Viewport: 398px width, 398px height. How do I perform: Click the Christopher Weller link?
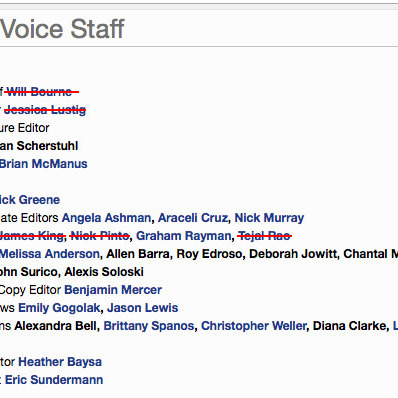[254, 326]
